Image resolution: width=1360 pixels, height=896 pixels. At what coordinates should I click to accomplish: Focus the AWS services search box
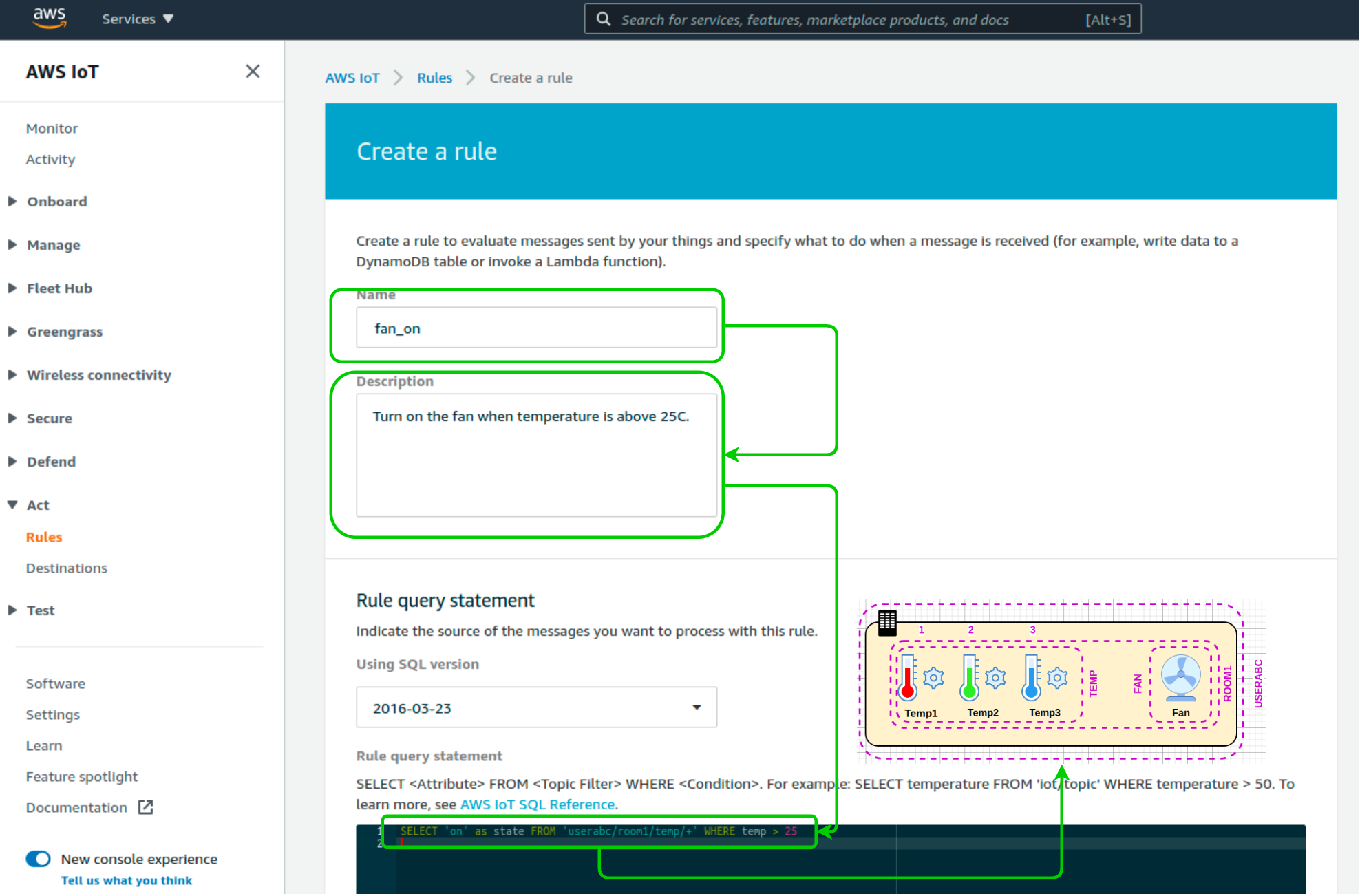coord(862,19)
